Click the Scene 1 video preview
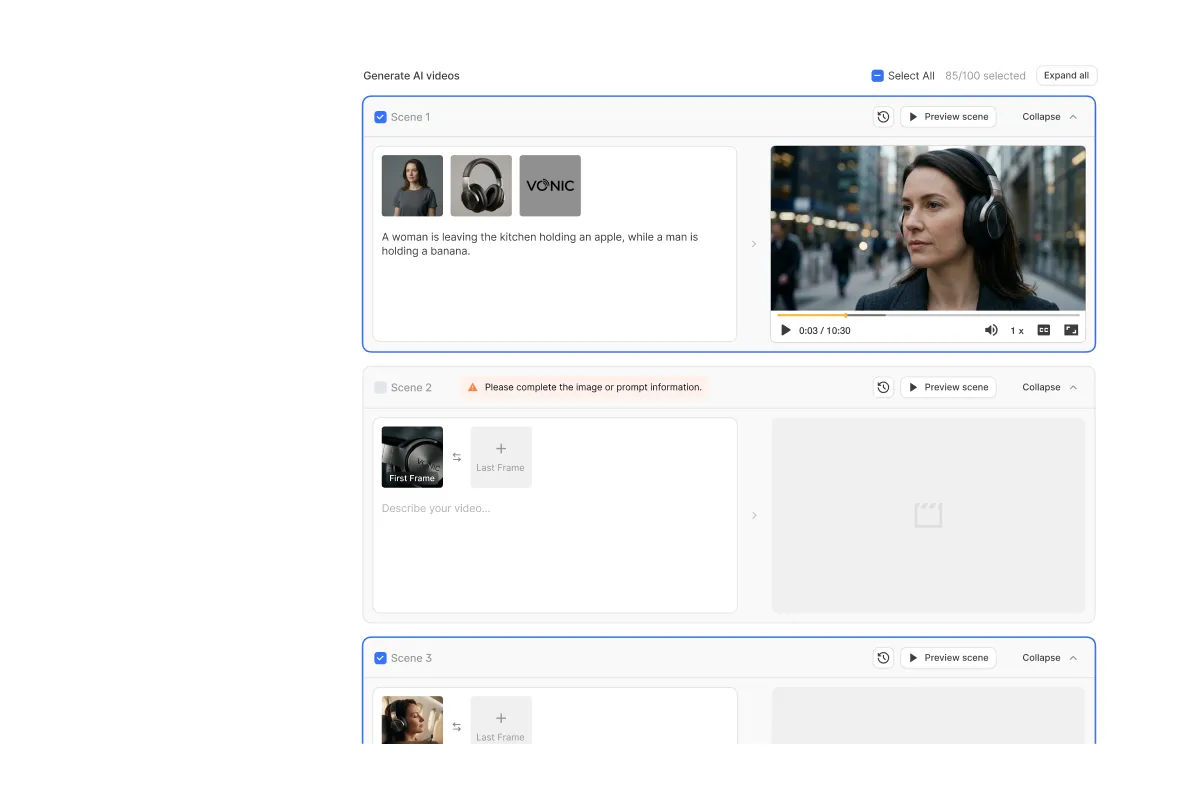 pyautogui.click(x=928, y=228)
